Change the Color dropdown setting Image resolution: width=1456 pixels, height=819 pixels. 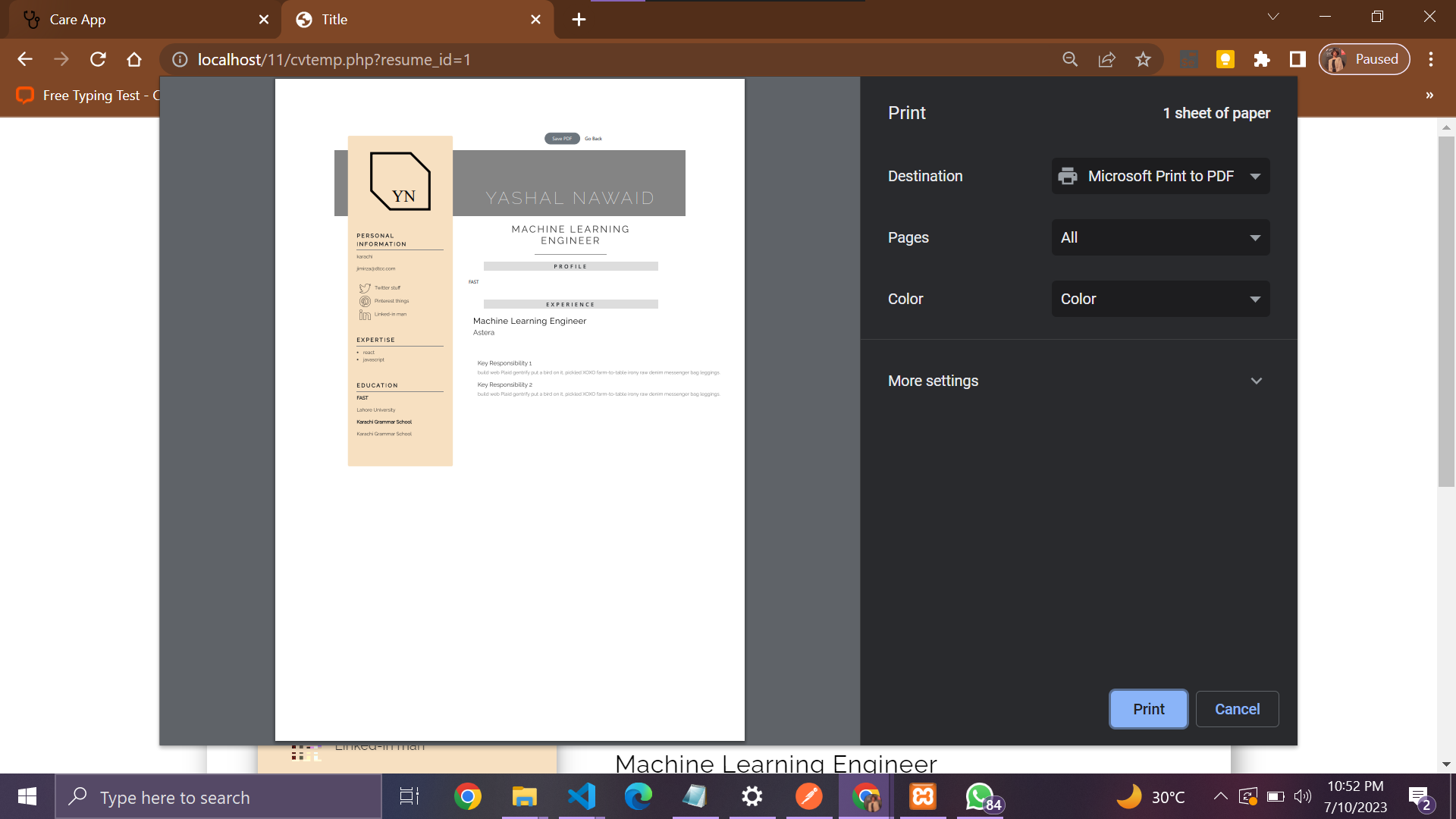point(1159,299)
